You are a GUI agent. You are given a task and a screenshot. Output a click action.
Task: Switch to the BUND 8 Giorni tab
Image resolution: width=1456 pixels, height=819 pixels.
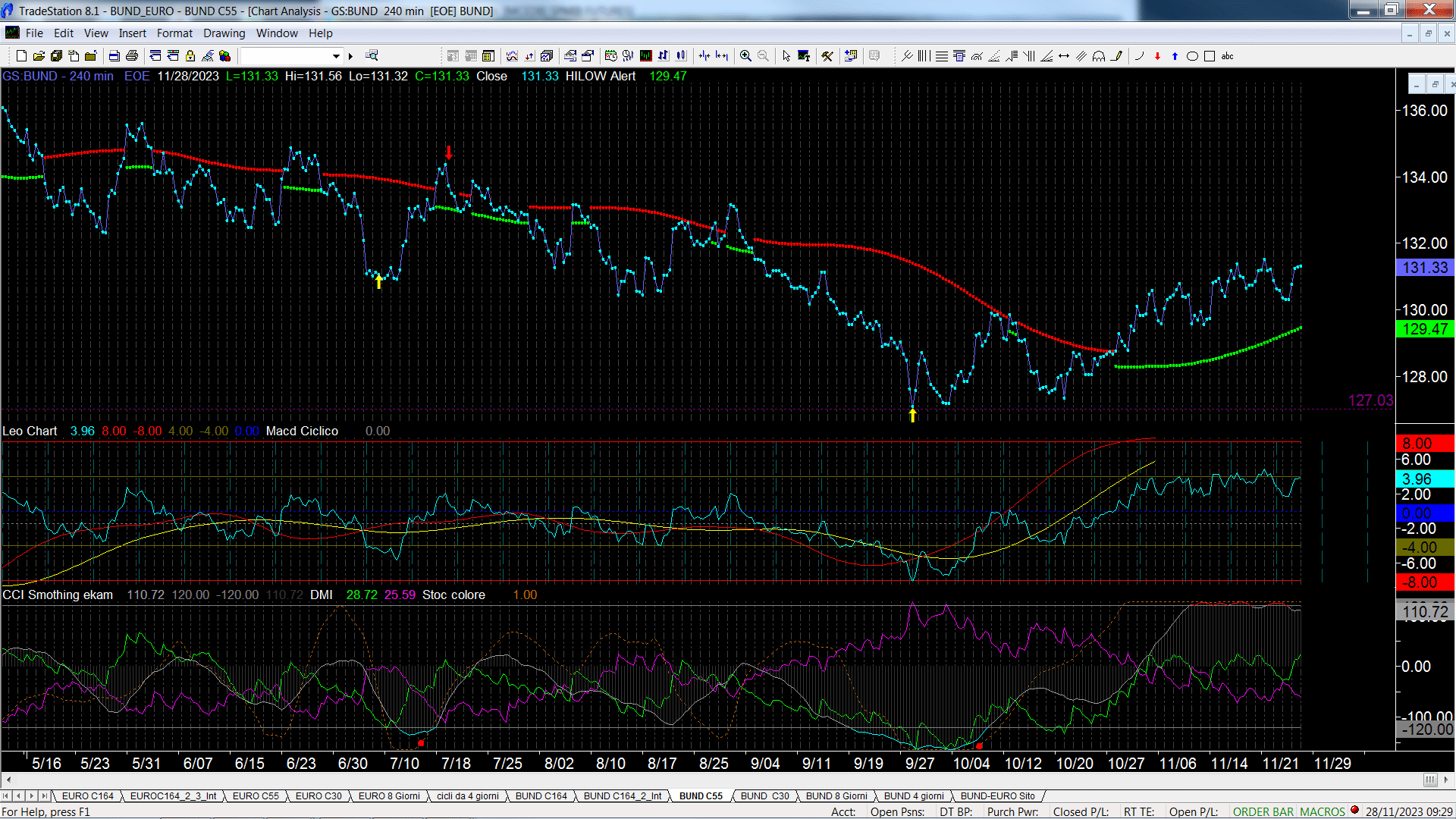(x=836, y=796)
